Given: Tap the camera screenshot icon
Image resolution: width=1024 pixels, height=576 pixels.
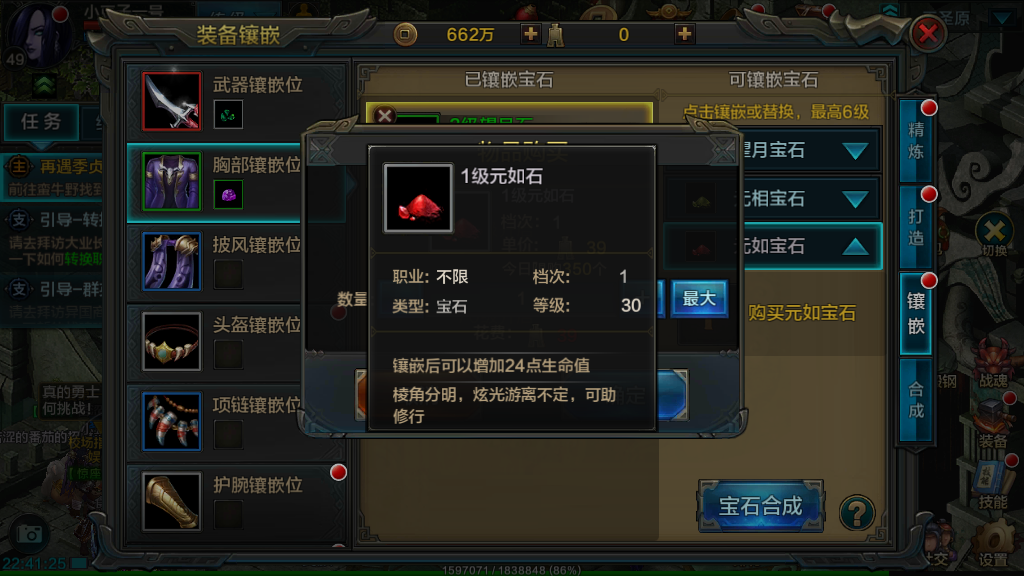Looking at the screenshot, I should (x=29, y=534).
